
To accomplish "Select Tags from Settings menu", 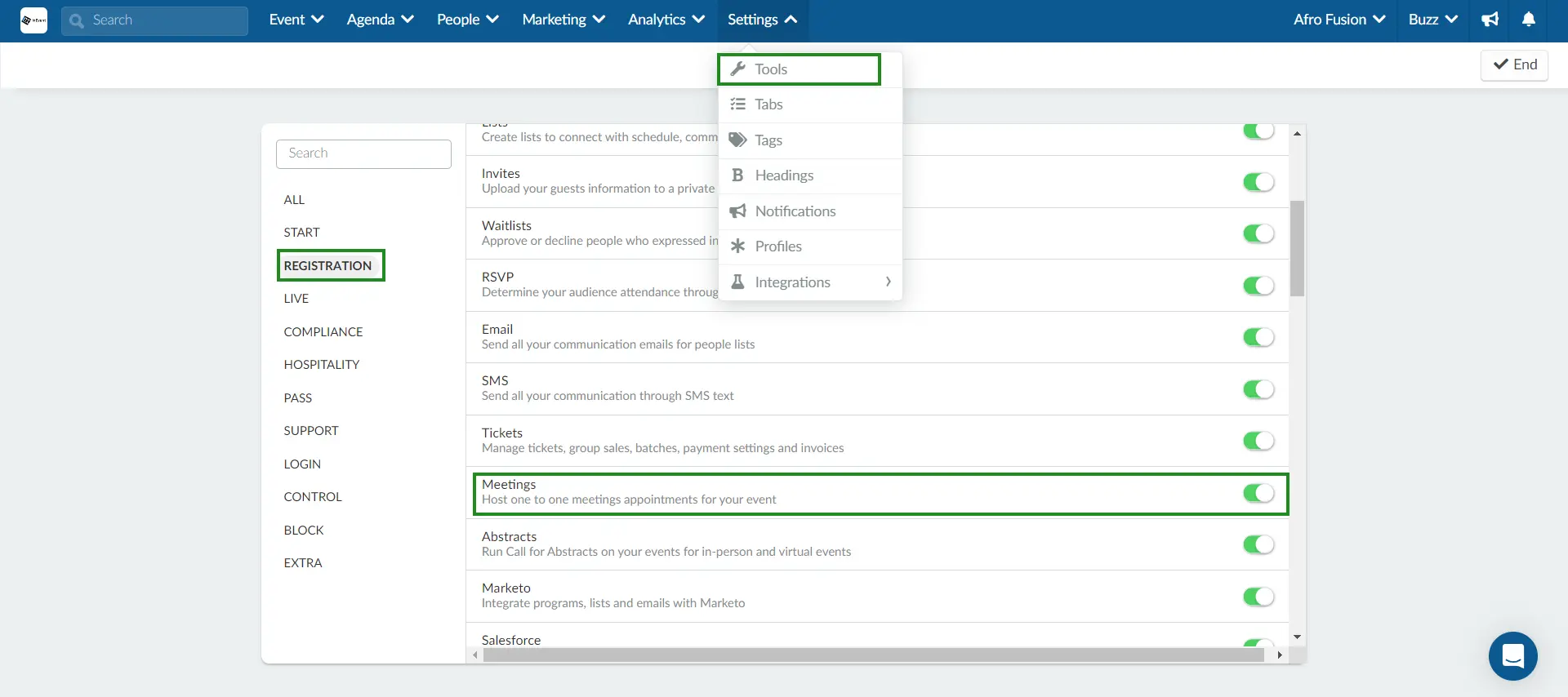I will pyautogui.click(x=810, y=140).
